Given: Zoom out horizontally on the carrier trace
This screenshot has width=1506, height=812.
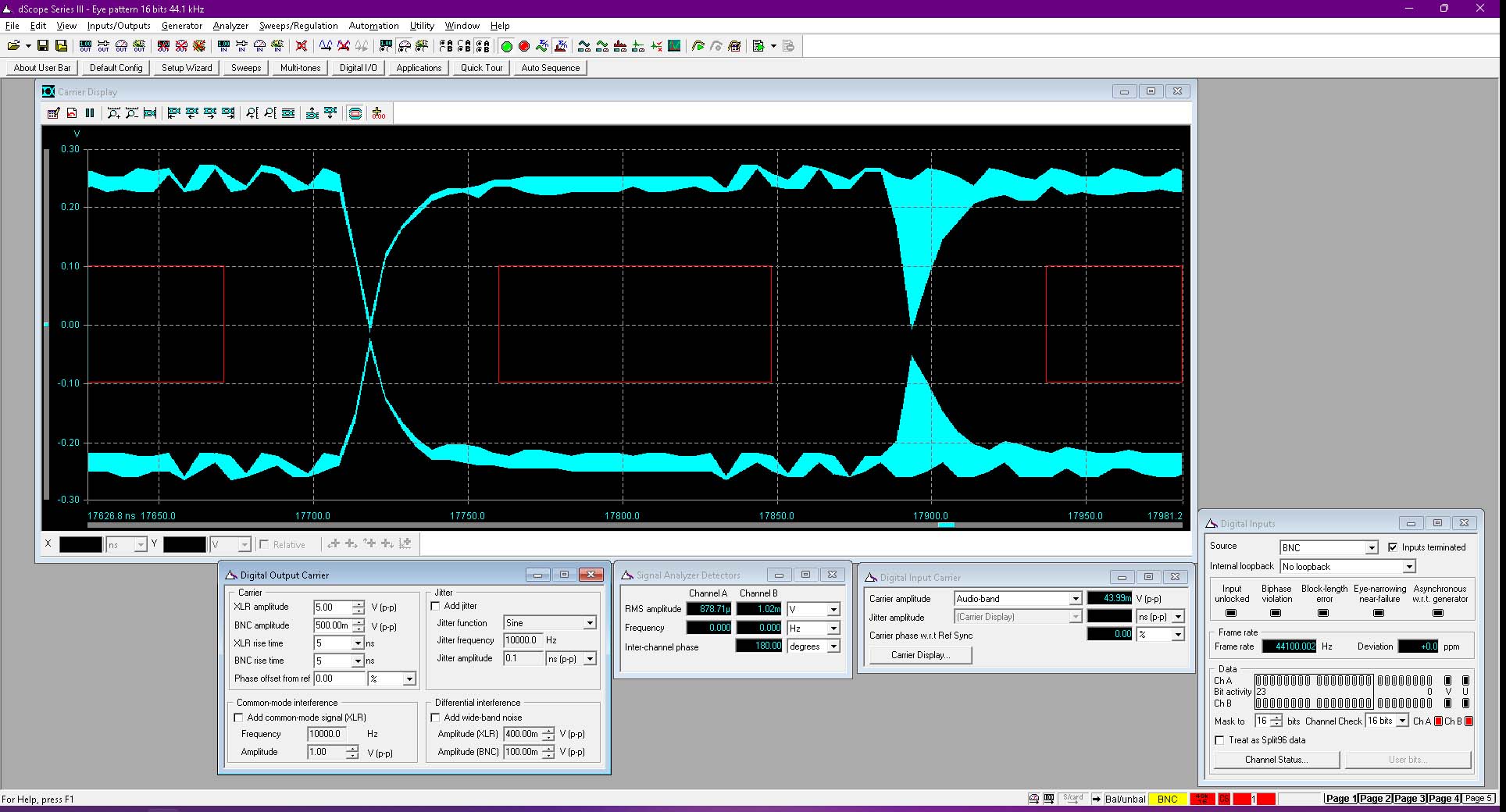Looking at the screenshot, I should coord(131,113).
